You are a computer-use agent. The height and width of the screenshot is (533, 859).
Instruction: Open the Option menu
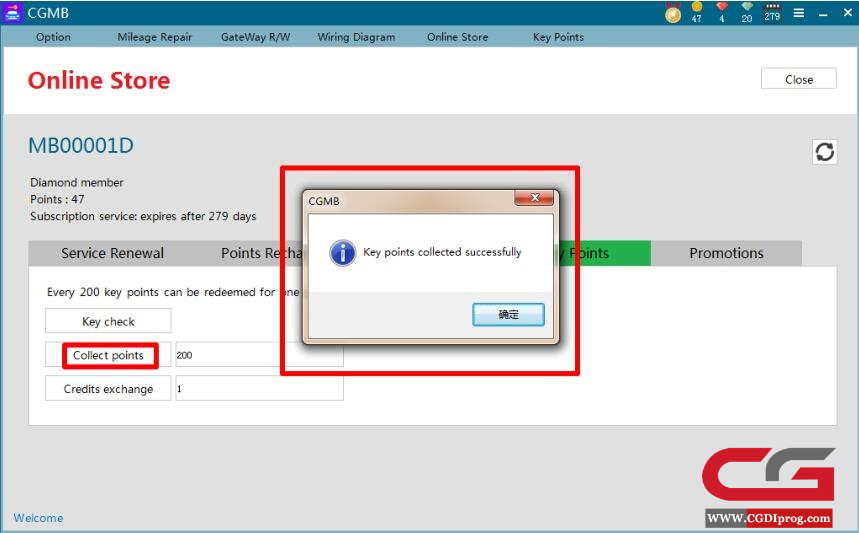(x=53, y=37)
